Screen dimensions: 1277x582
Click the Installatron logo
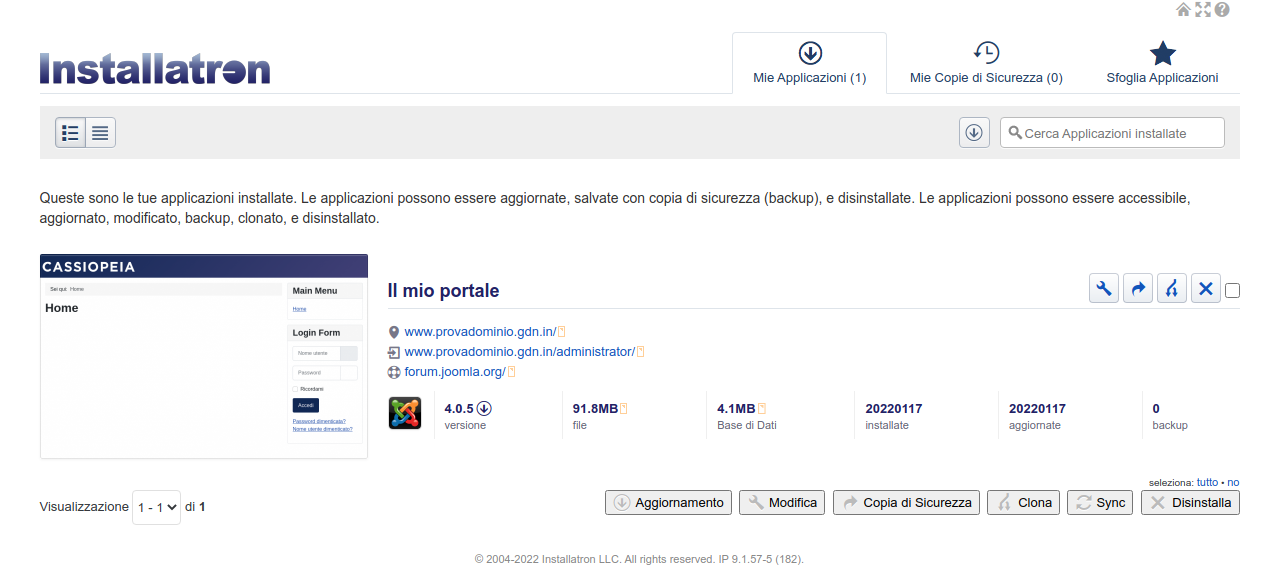[155, 68]
